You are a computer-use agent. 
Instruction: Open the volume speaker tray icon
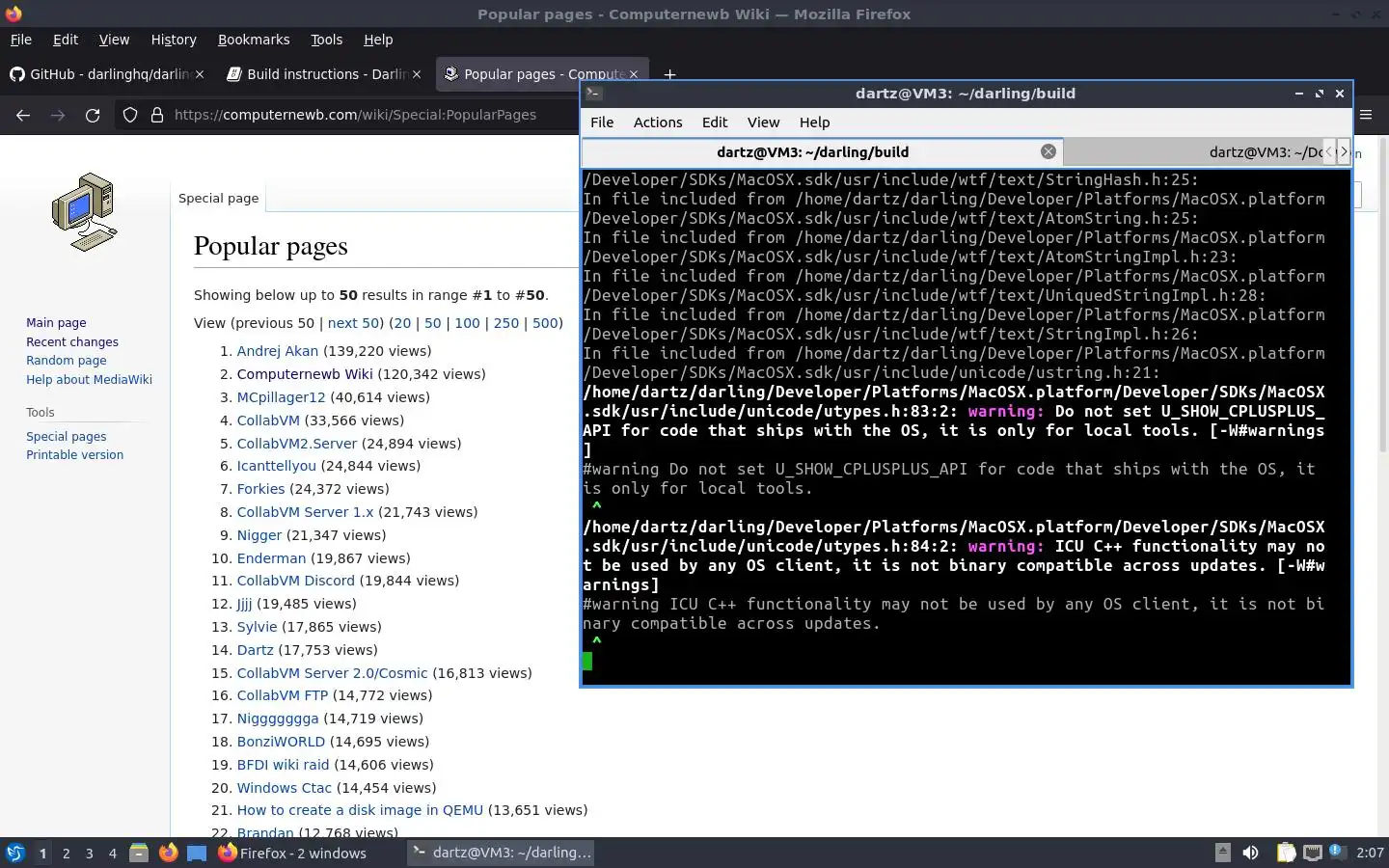[1250, 853]
